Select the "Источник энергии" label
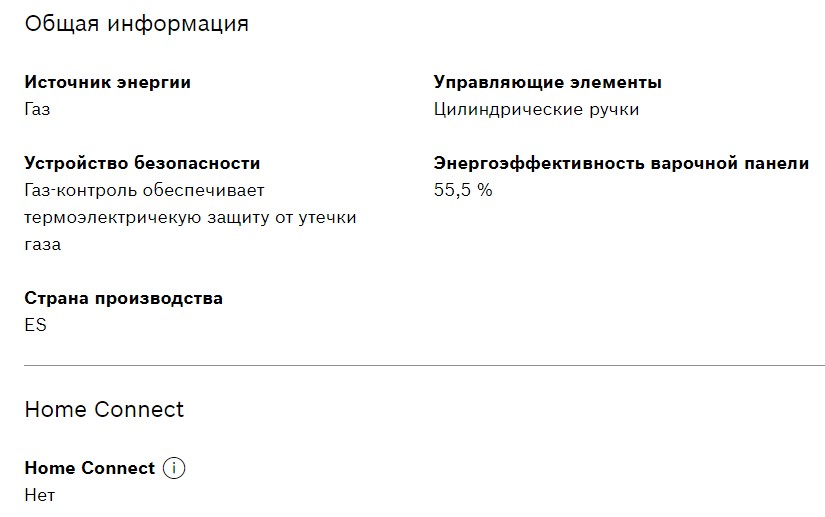Screen dimensions: 825x517 [107, 82]
